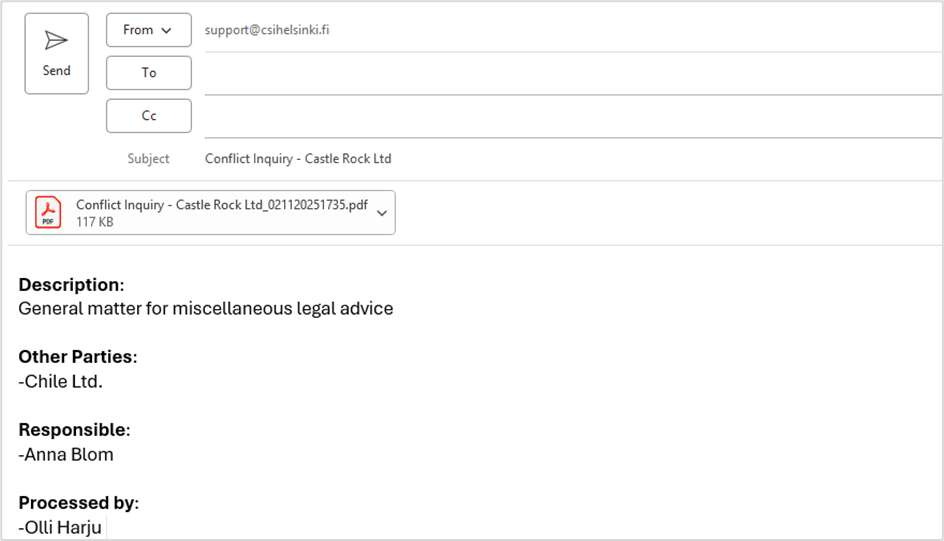This screenshot has width=944, height=541.
Task: Place cursor in 'Other Parties' heading
Action: coord(76,357)
